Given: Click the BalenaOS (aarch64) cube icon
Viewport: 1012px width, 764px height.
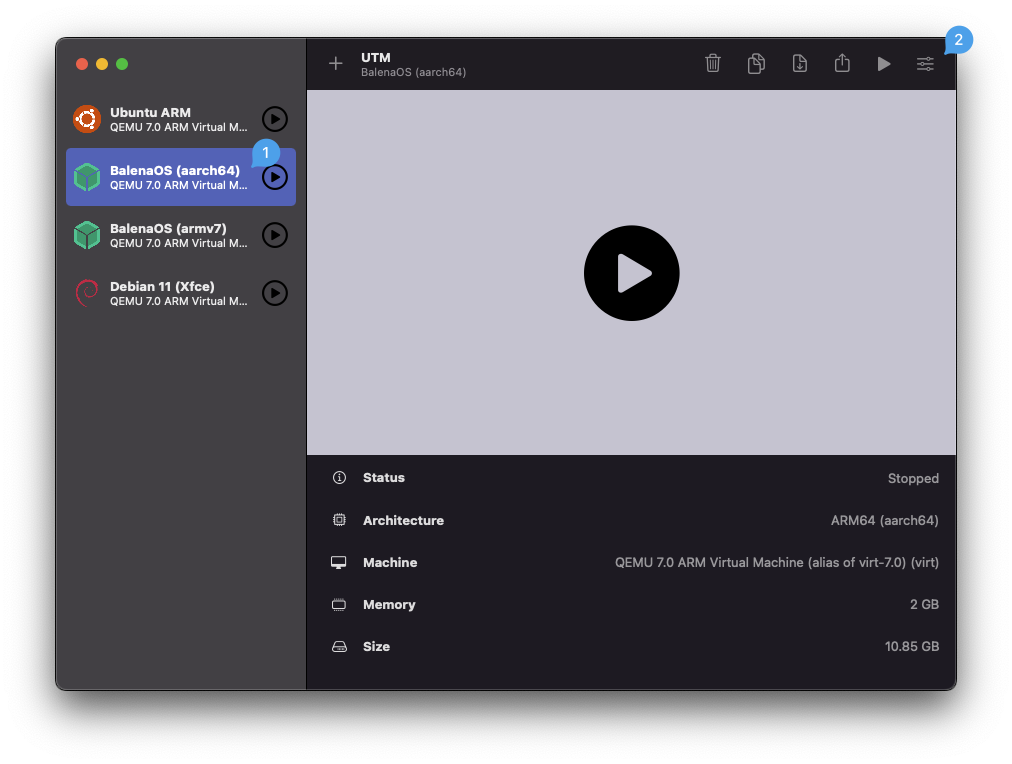Looking at the screenshot, I should (86, 177).
